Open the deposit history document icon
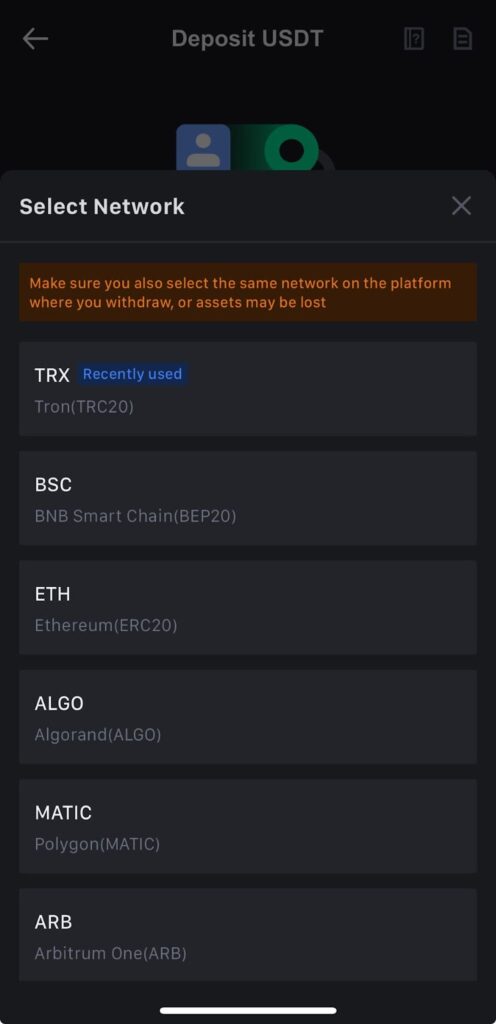The width and height of the screenshot is (496, 1024). 462,39
